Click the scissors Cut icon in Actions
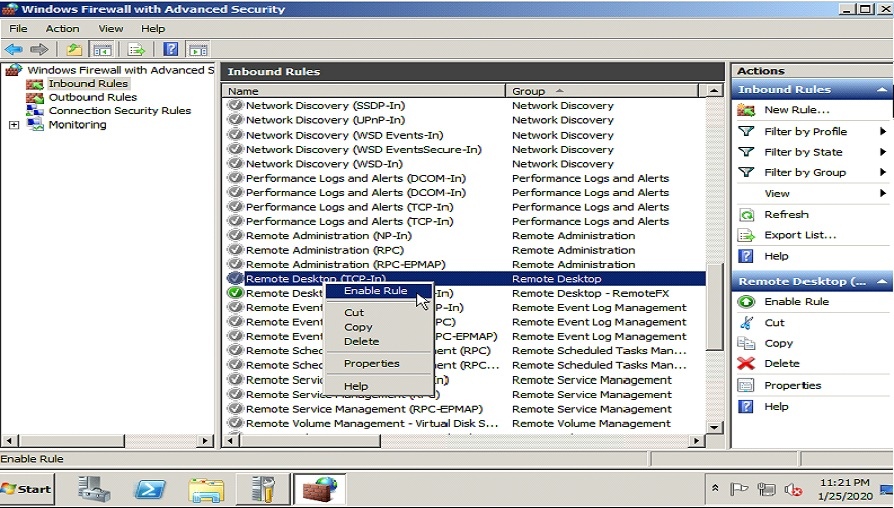 coord(746,323)
